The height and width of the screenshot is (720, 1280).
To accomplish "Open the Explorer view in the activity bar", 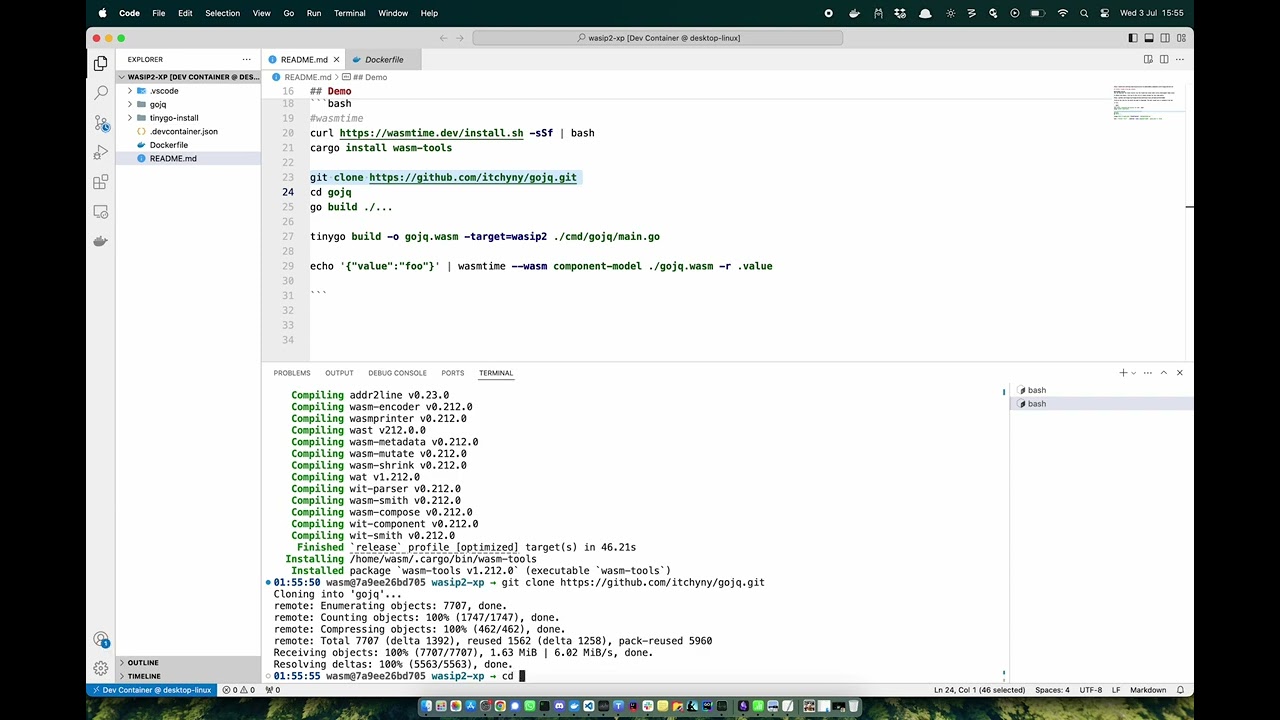I will (101, 63).
